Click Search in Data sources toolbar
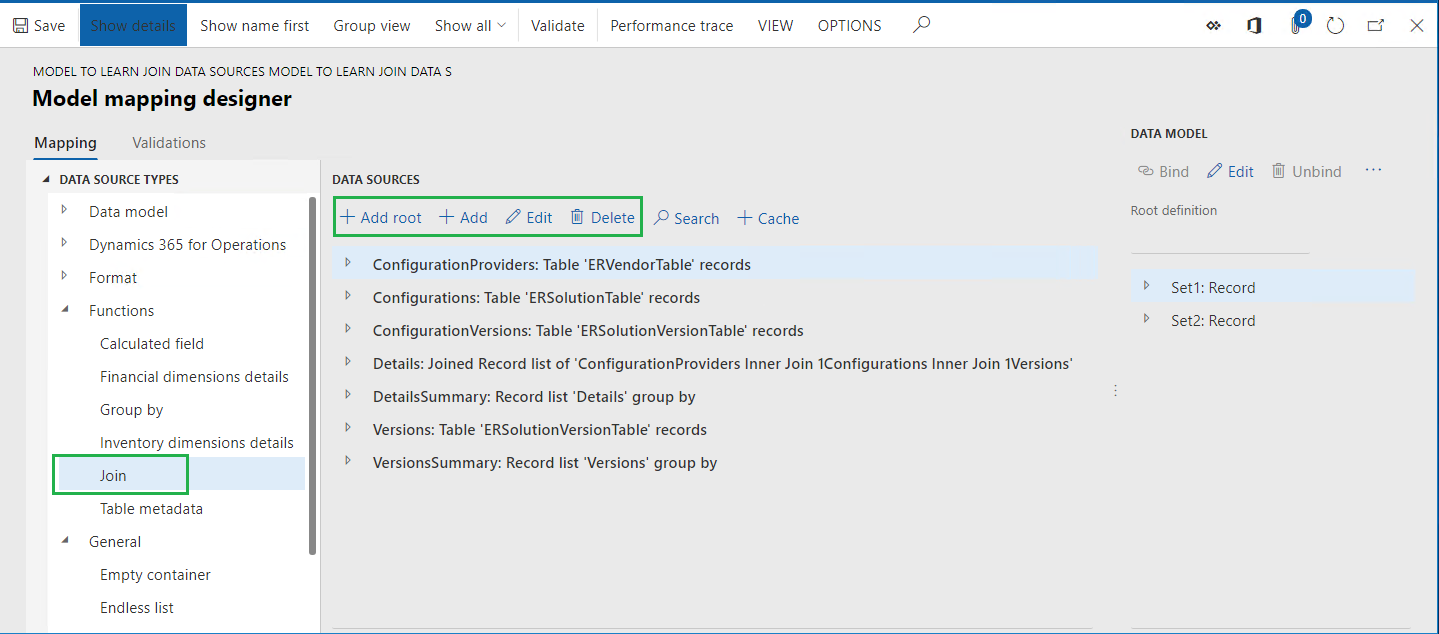 pyautogui.click(x=687, y=219)
